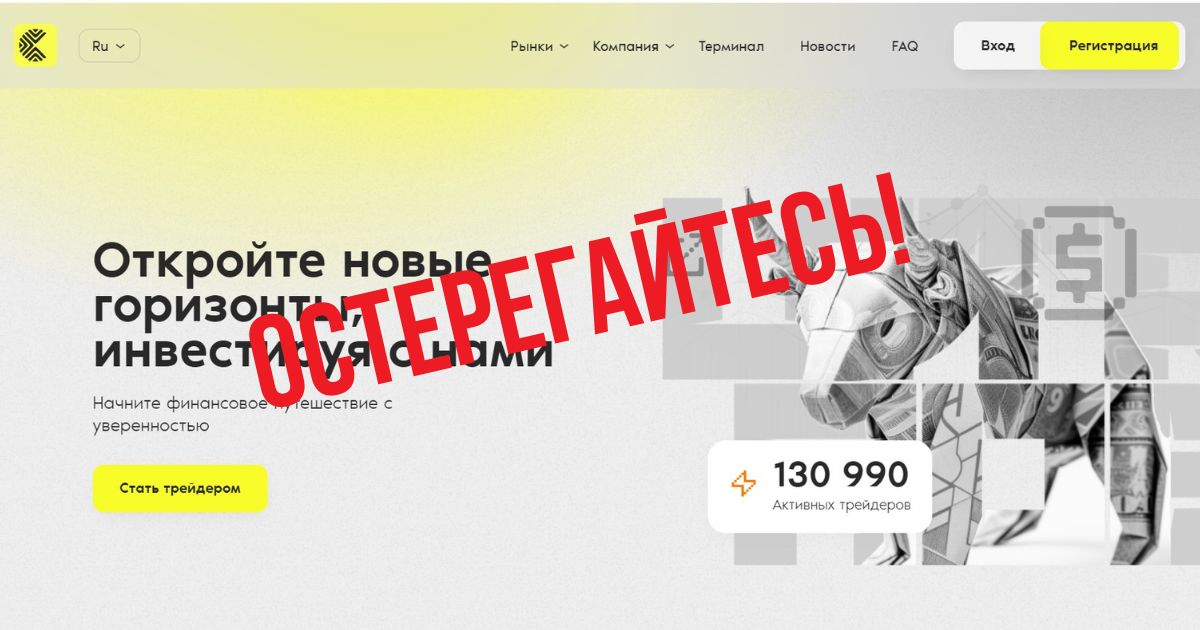Click the orange lightning bolt icon
Viewport: 1200px width, 630px height.
[744, 485]
